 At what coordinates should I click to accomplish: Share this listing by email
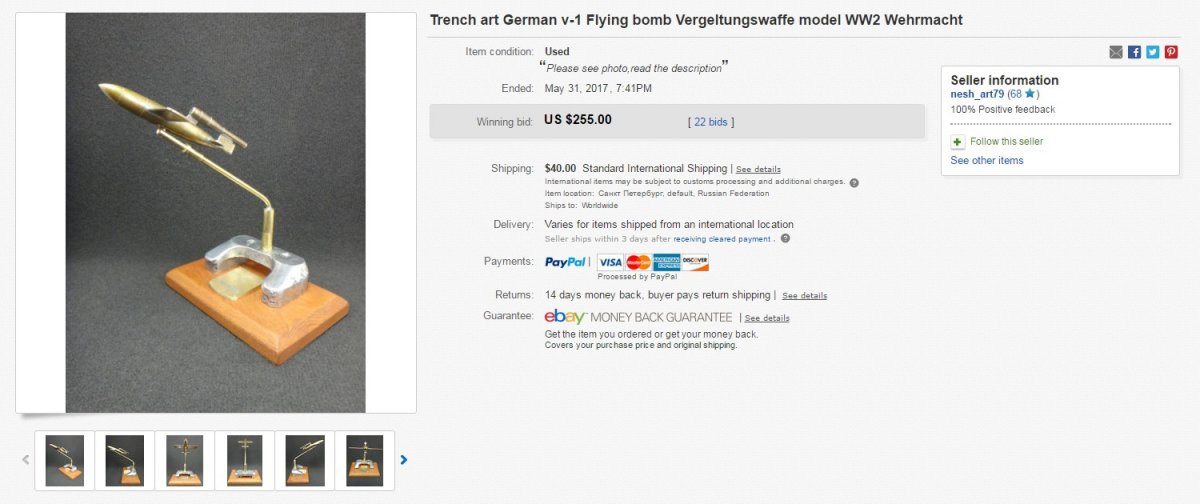coord(1116,52)
